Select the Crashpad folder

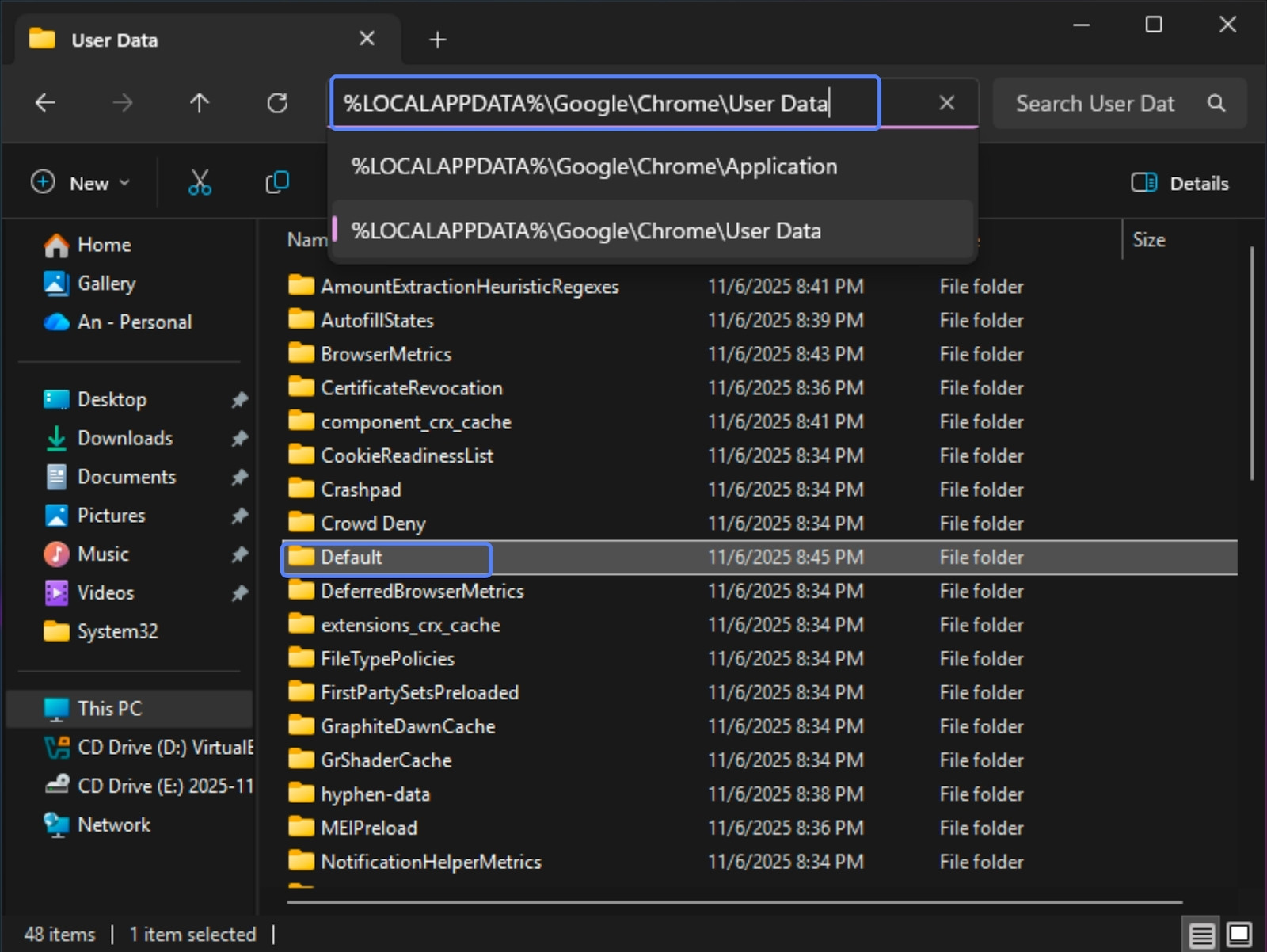pyautogui.click(x=361, y=490)
